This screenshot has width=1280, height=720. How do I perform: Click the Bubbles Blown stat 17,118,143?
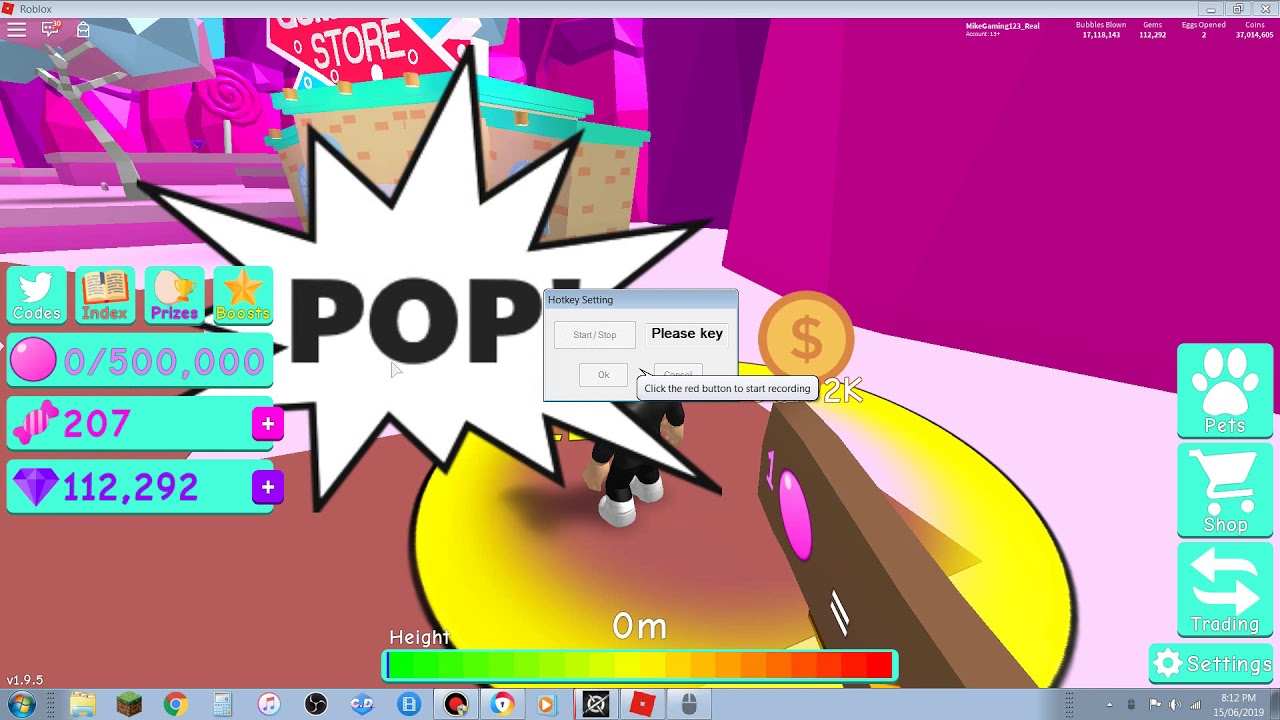(x=1101, y=30)
